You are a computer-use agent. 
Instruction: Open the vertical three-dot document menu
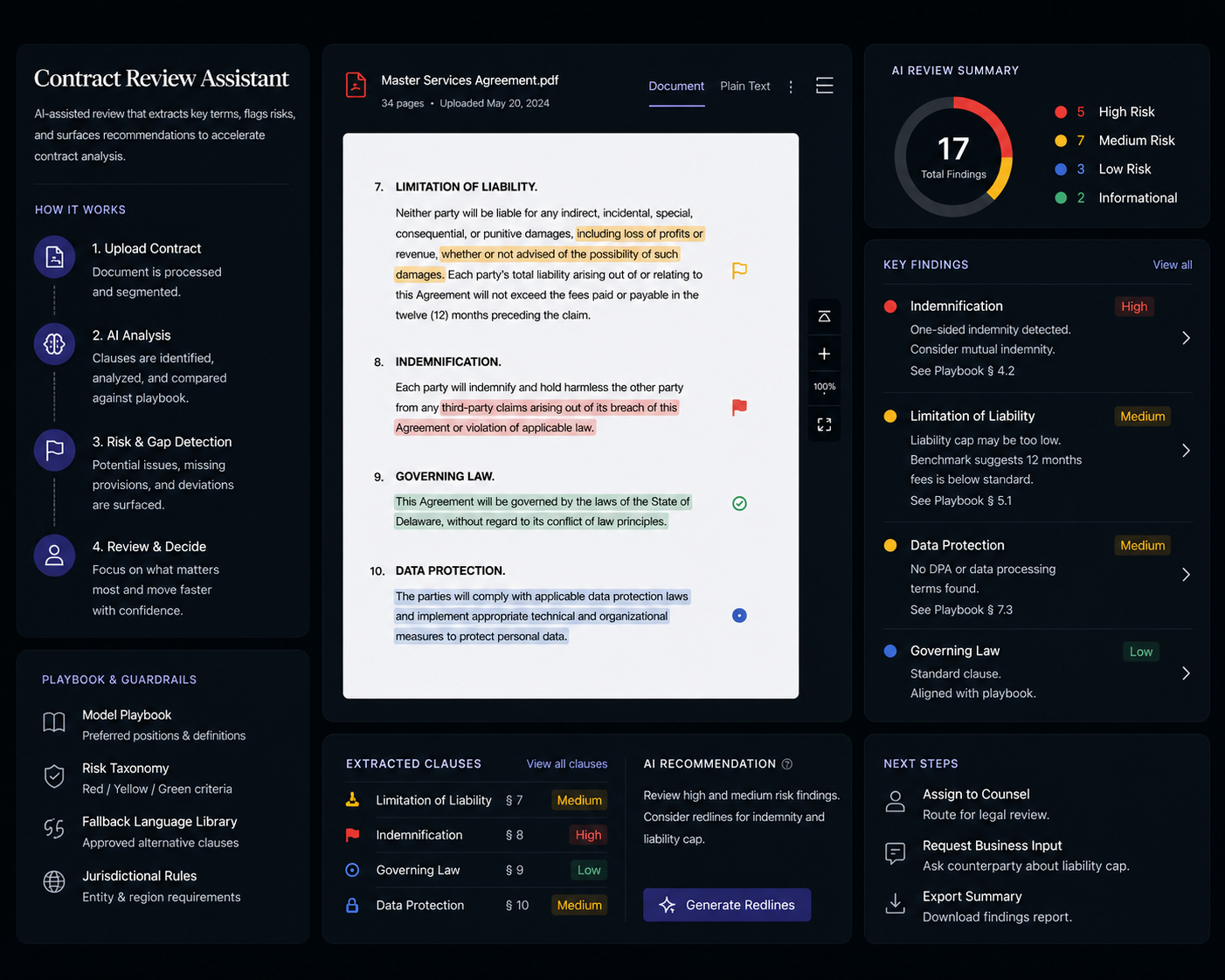tap(791, 86)
